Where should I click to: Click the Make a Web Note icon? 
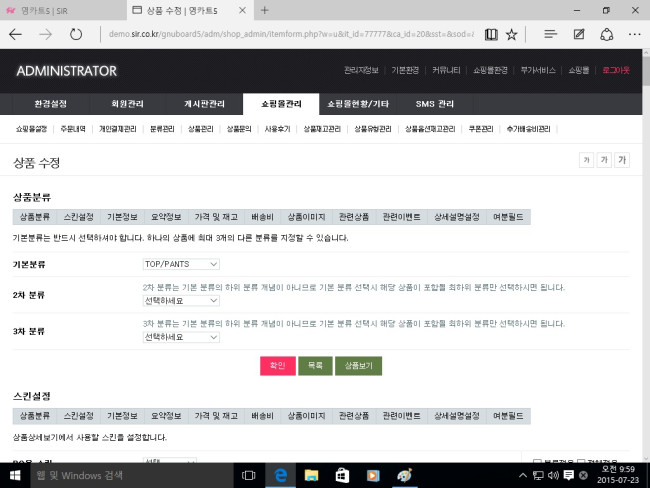pos(579,34)
